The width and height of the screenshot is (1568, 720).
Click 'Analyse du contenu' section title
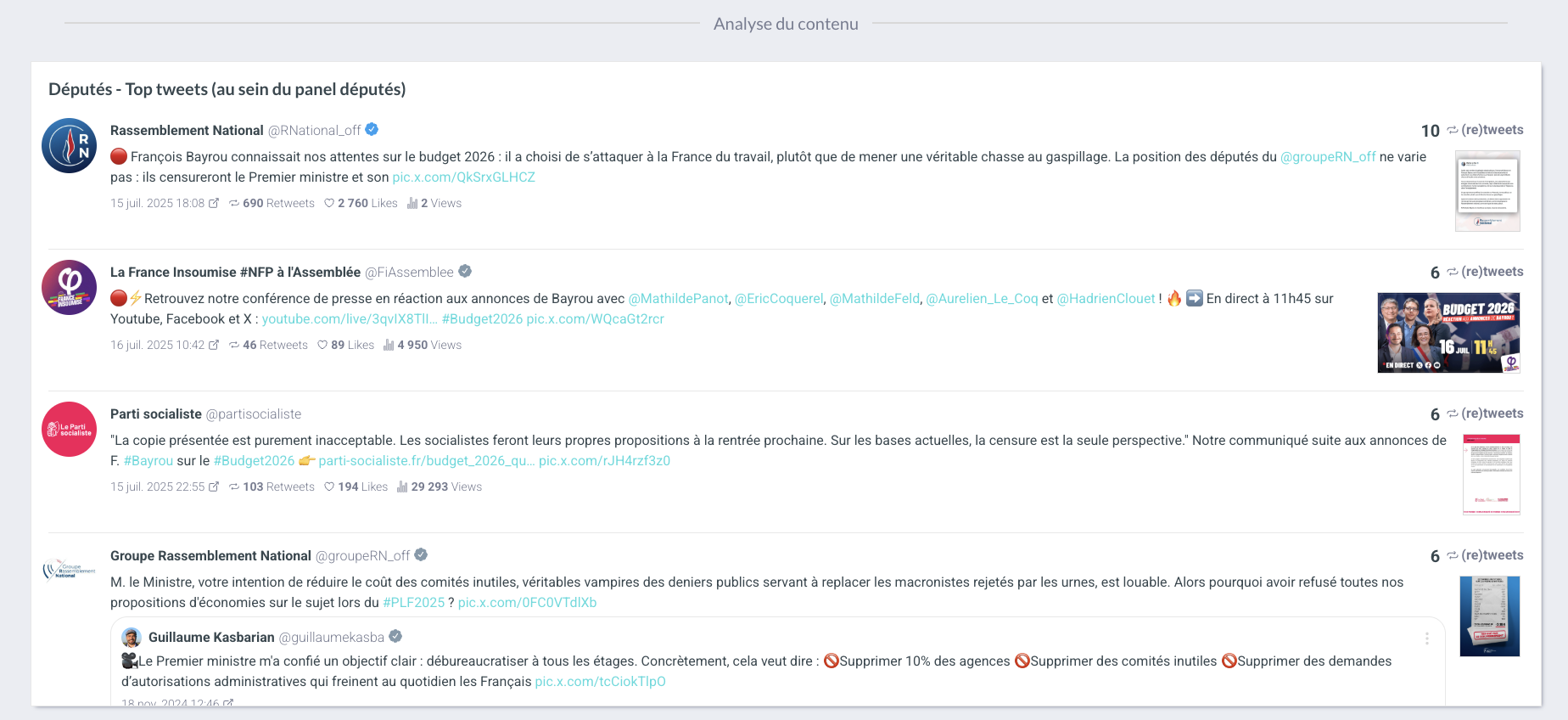(786, 24)
